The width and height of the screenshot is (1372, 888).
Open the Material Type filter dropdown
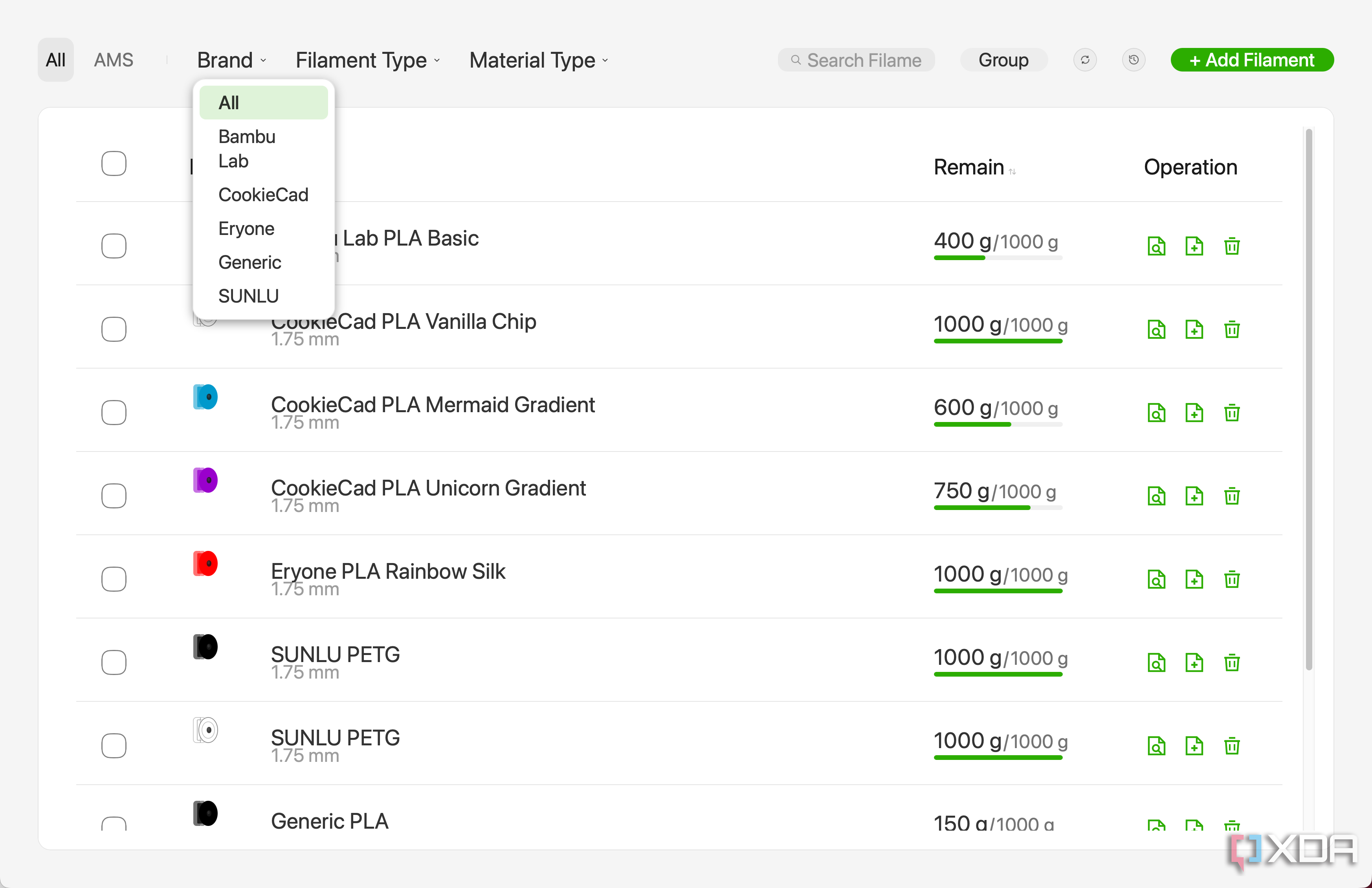pos(538,60)
